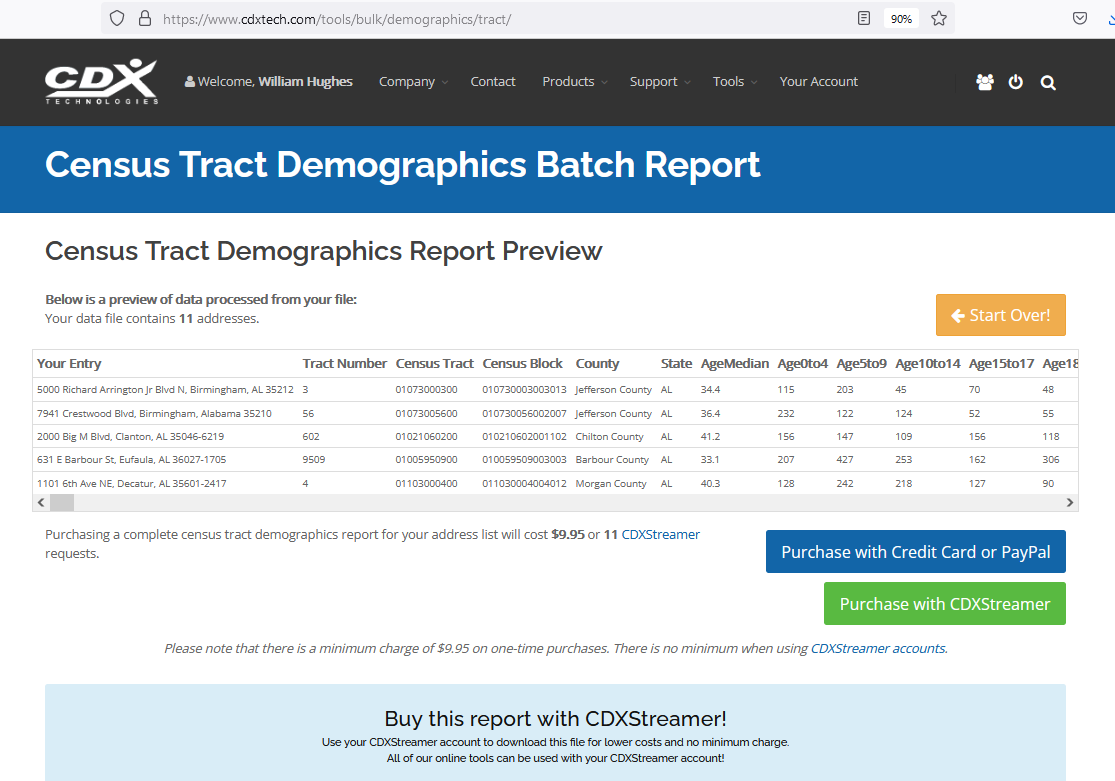Bookmark this page with star icon
This screenshot has width=1115, height=781.
tap(939, 18)
